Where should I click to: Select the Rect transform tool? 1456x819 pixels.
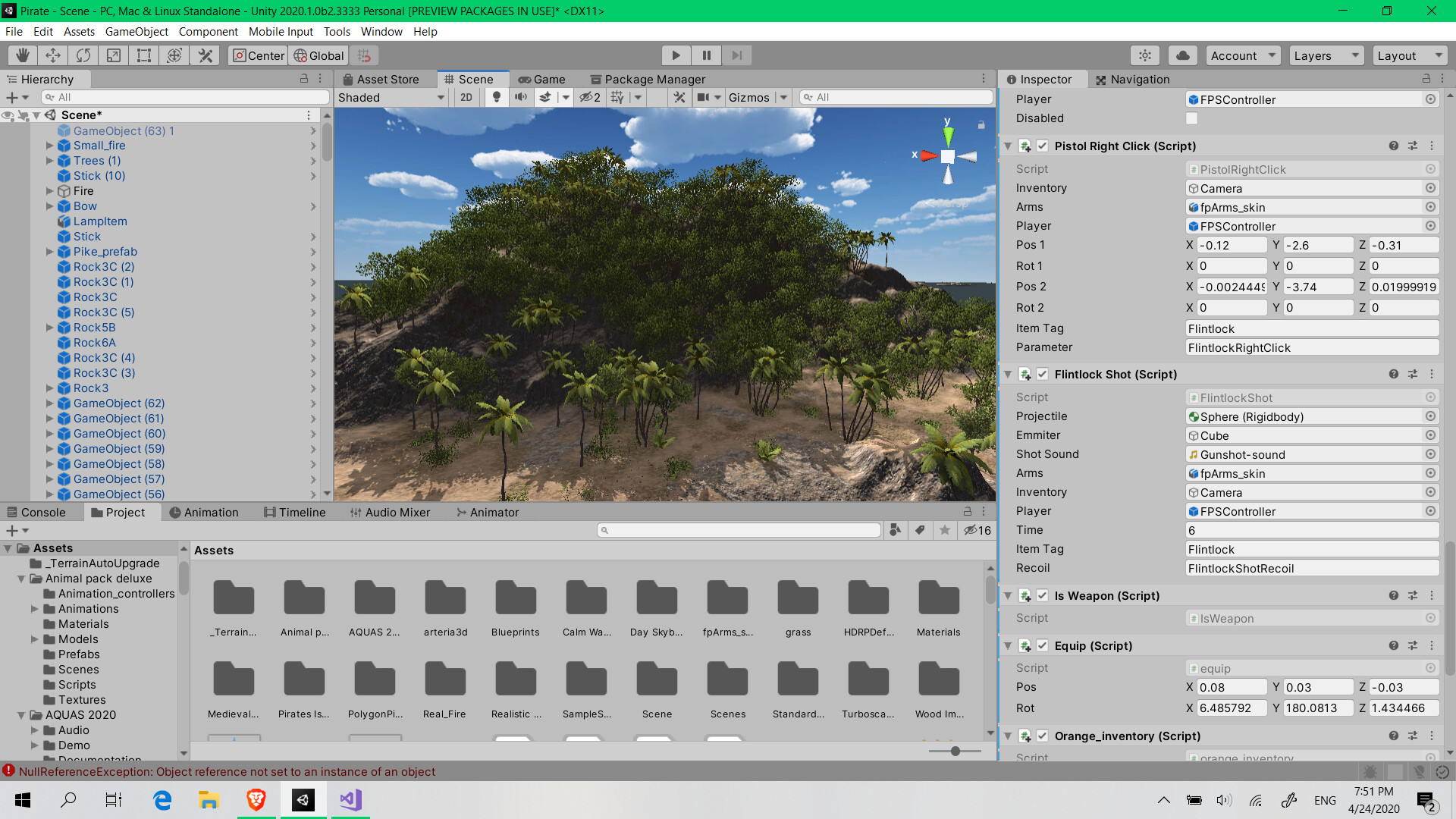144,55
